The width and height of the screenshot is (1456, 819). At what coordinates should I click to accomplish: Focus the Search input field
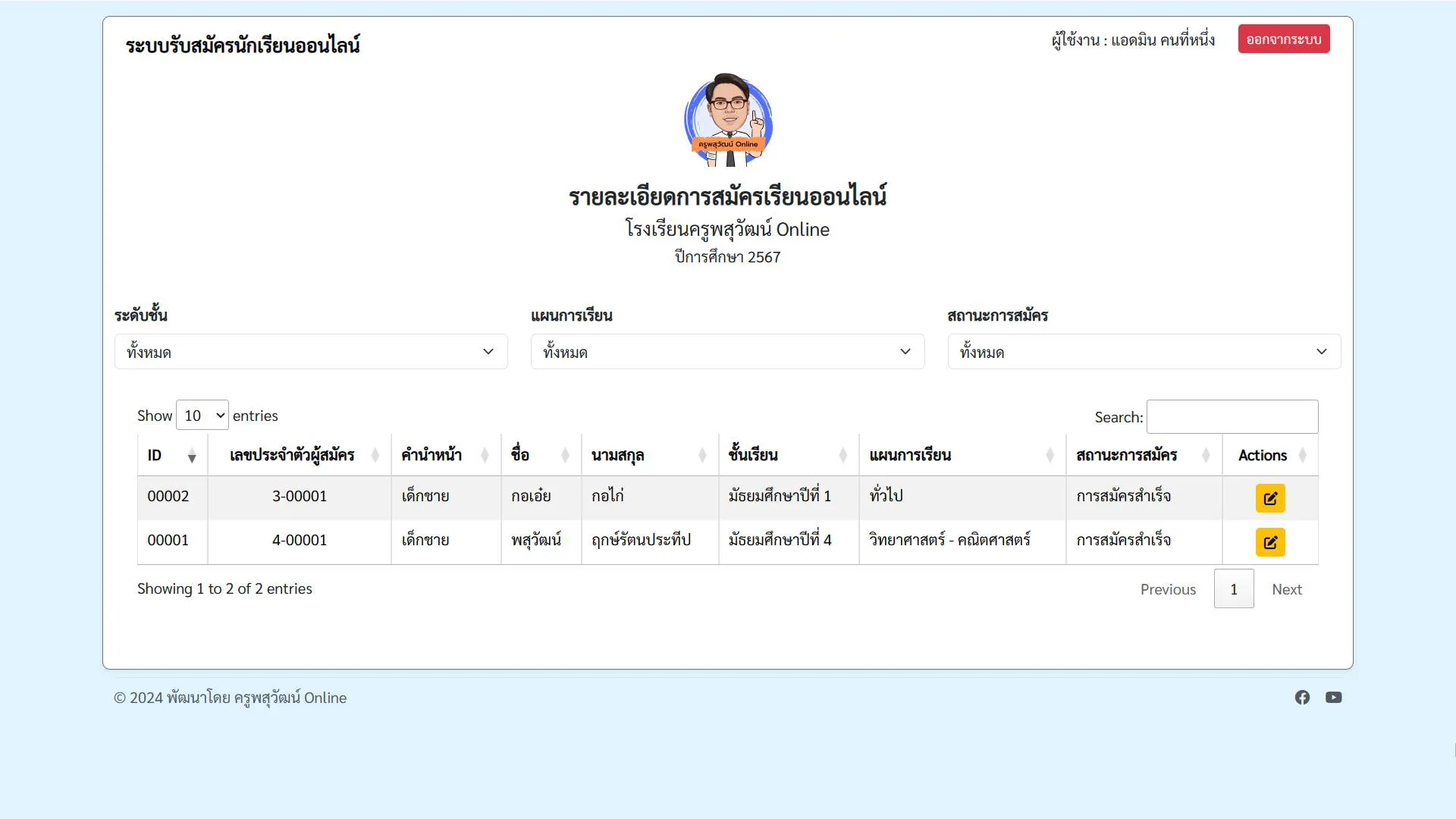(1232, 416)
